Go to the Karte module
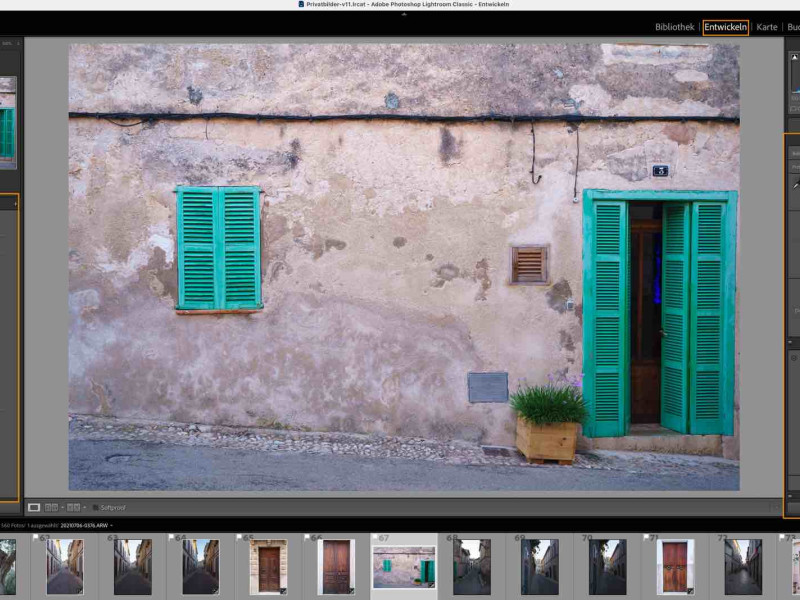 [x=767, y=27]
